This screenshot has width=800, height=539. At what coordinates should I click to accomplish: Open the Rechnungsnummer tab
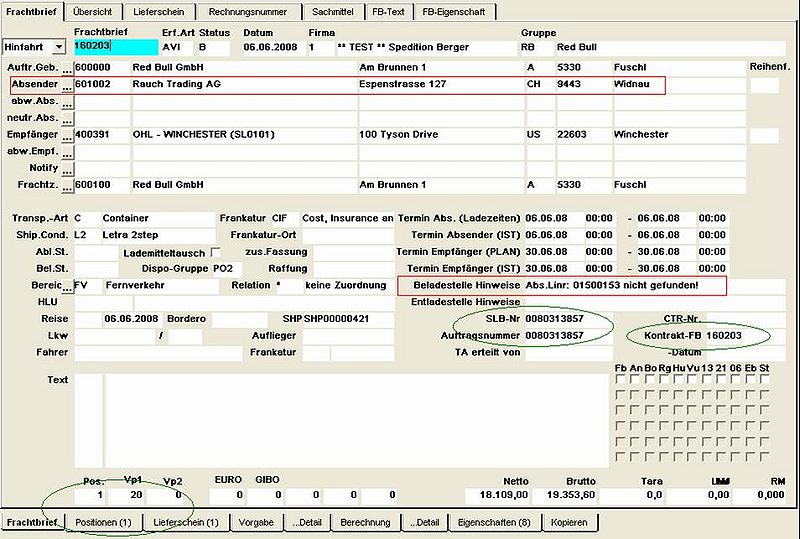[248, 12]
